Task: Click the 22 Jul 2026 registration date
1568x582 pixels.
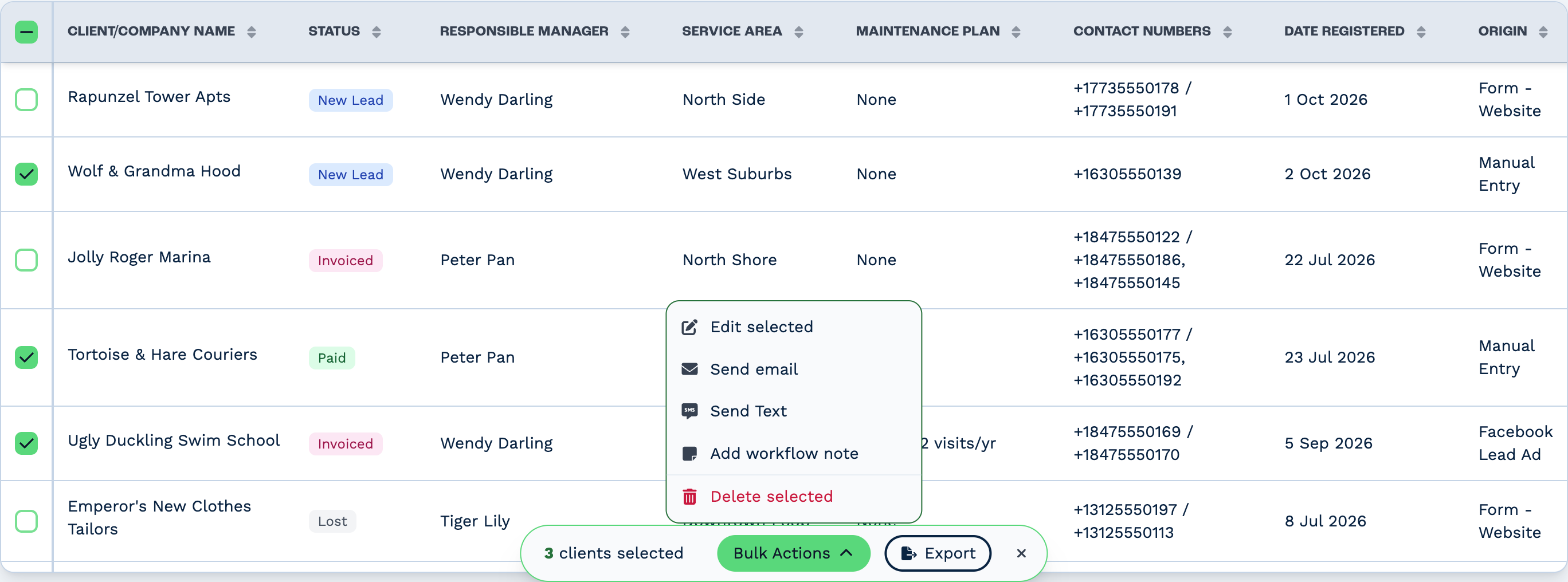Action: [x=1330, y=260]
